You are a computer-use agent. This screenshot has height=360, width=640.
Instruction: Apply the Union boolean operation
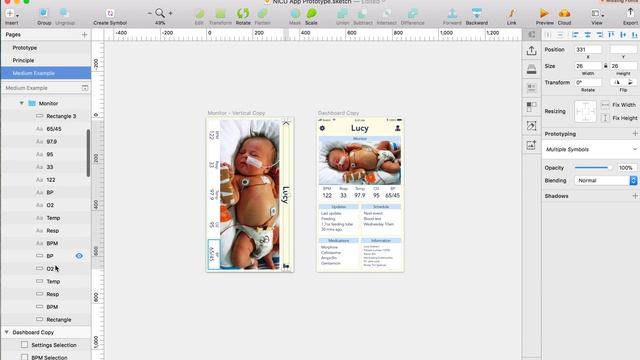342,13
